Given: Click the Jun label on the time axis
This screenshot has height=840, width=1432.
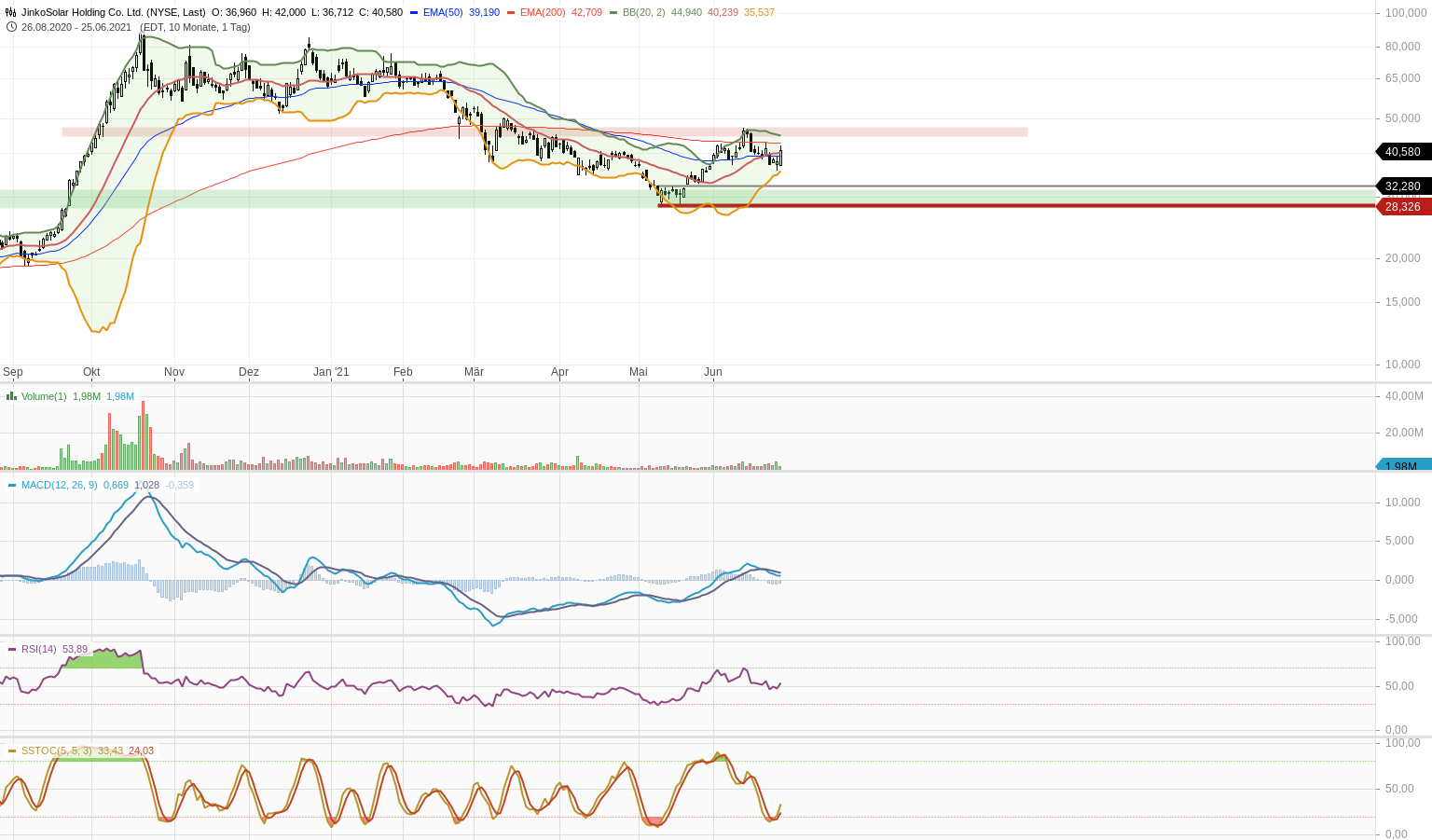Looking at the screenshot, I should point(713,372).
